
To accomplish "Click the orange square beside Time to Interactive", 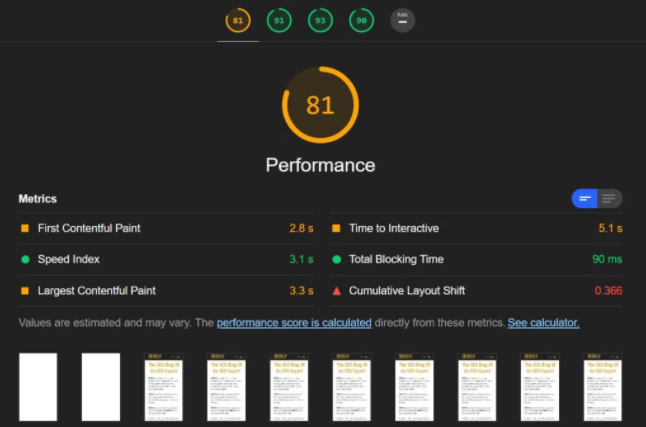I will tap(336, 228).
